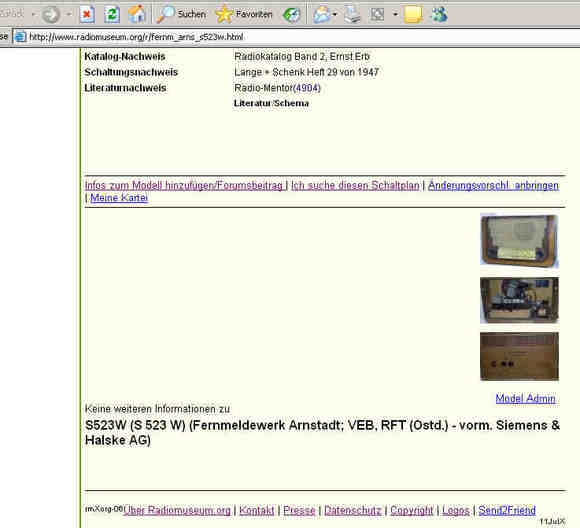Click the Messenger people icon
Image resolution: width=580 pixels, height=528 pixels.
(439, 15)
